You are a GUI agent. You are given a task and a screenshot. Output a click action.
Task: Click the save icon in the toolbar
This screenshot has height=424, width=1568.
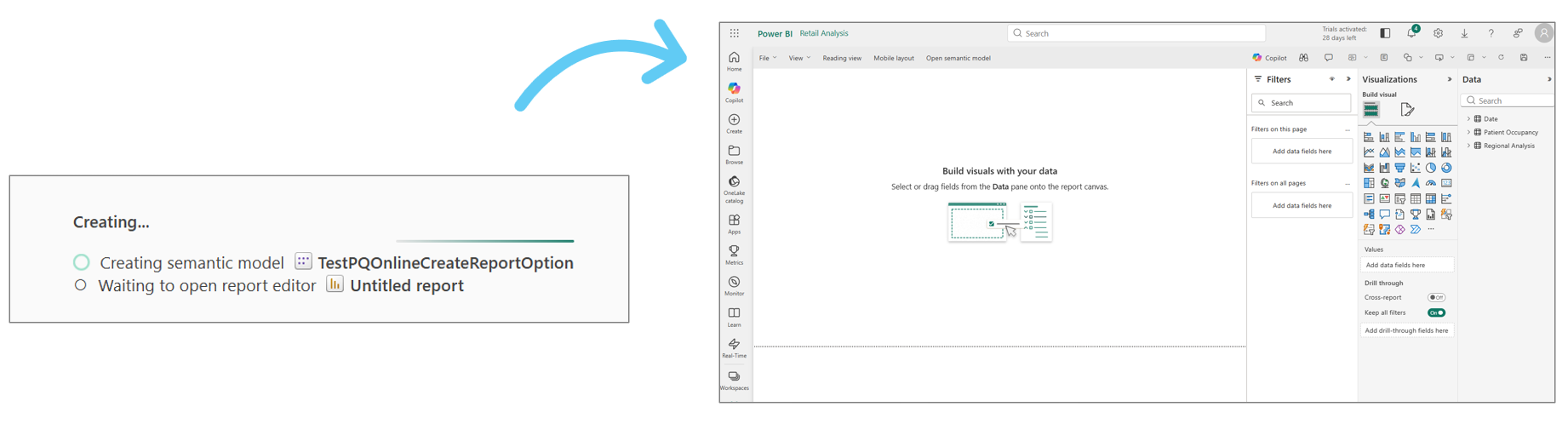pos(1524,58)
